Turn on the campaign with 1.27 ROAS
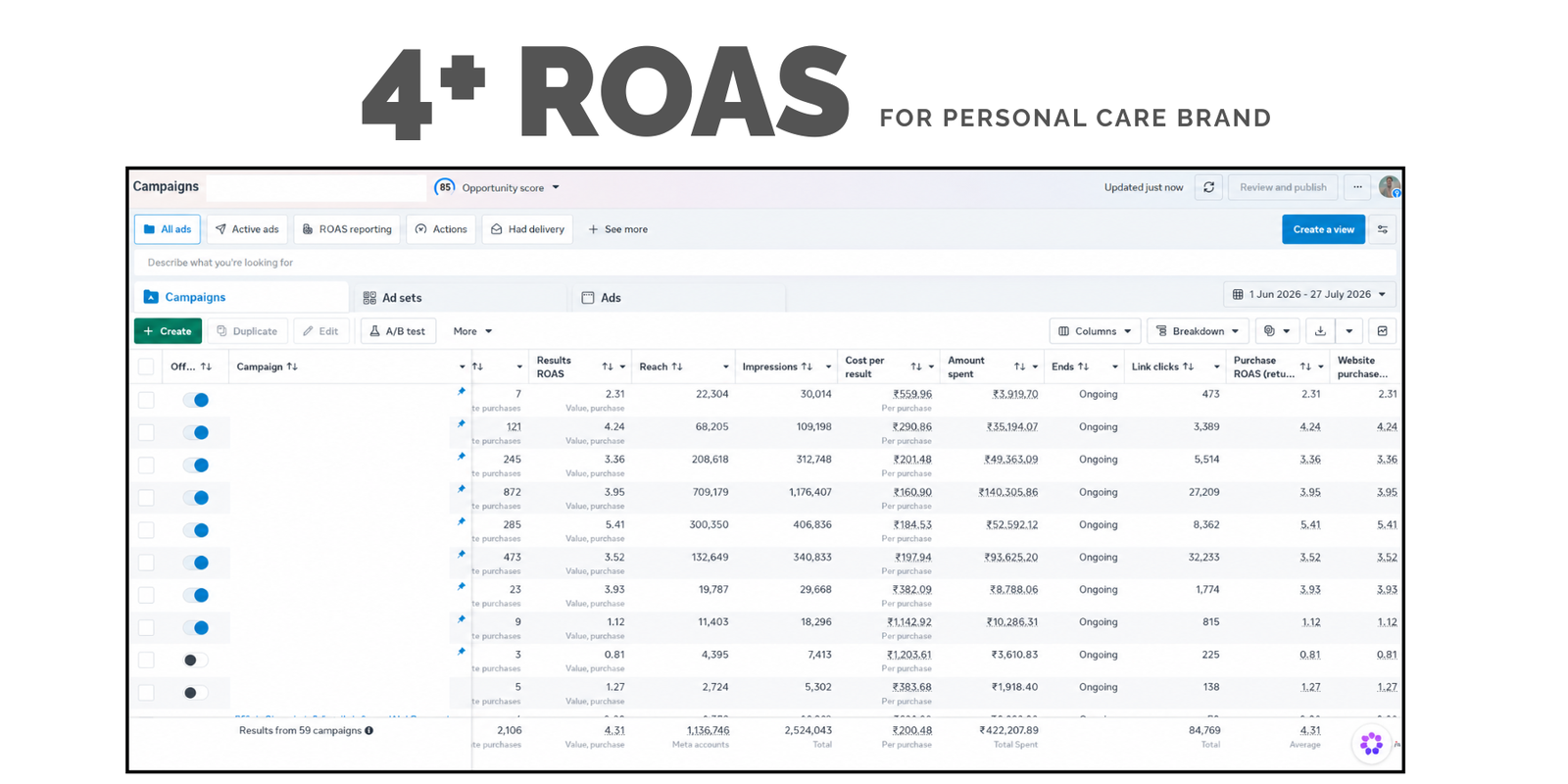Screen dimensions: 1568x784 pyautogui.click(x=195, y=693)
